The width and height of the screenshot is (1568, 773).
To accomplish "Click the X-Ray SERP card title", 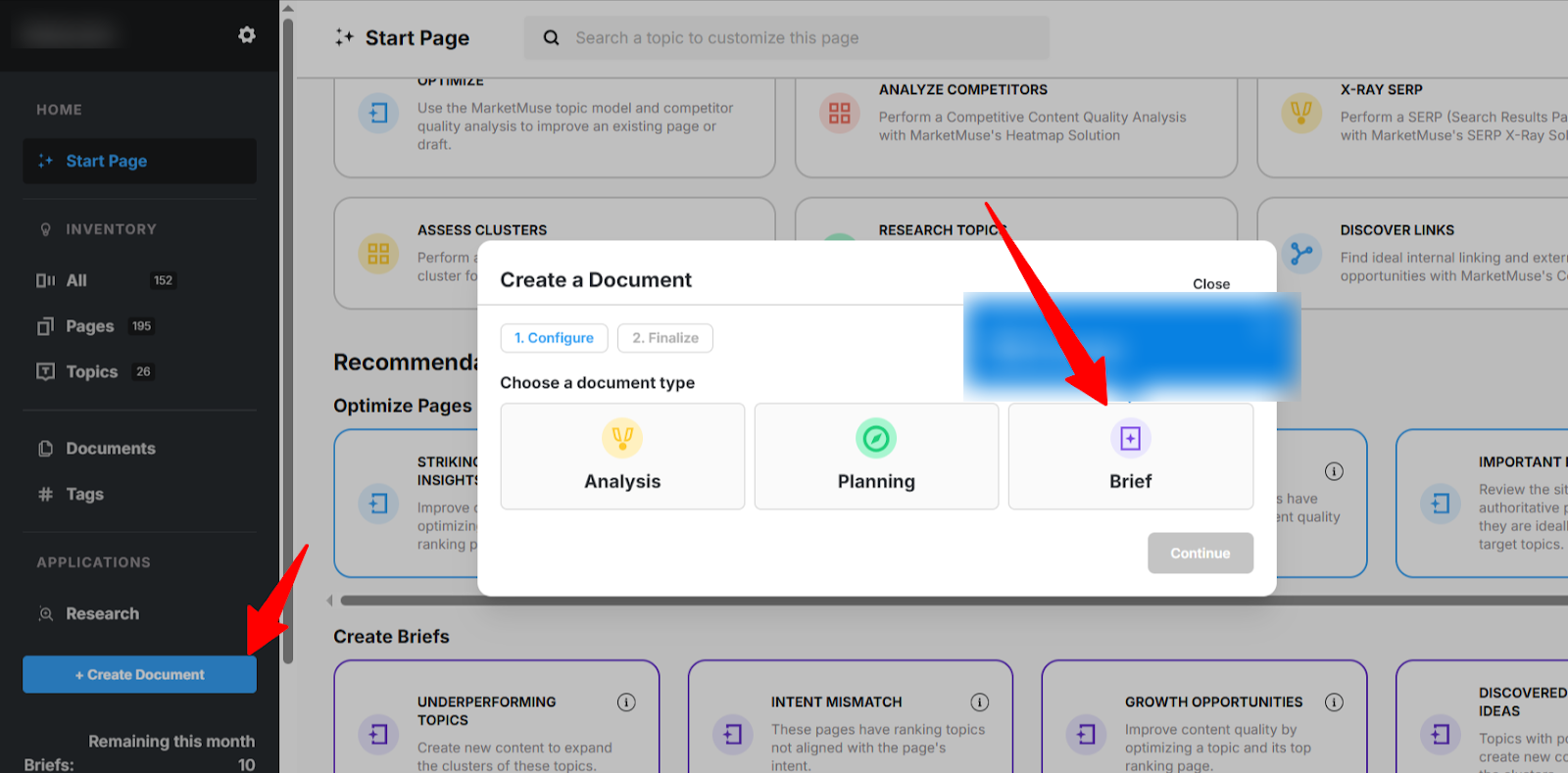I will [x=1382, y=89].
